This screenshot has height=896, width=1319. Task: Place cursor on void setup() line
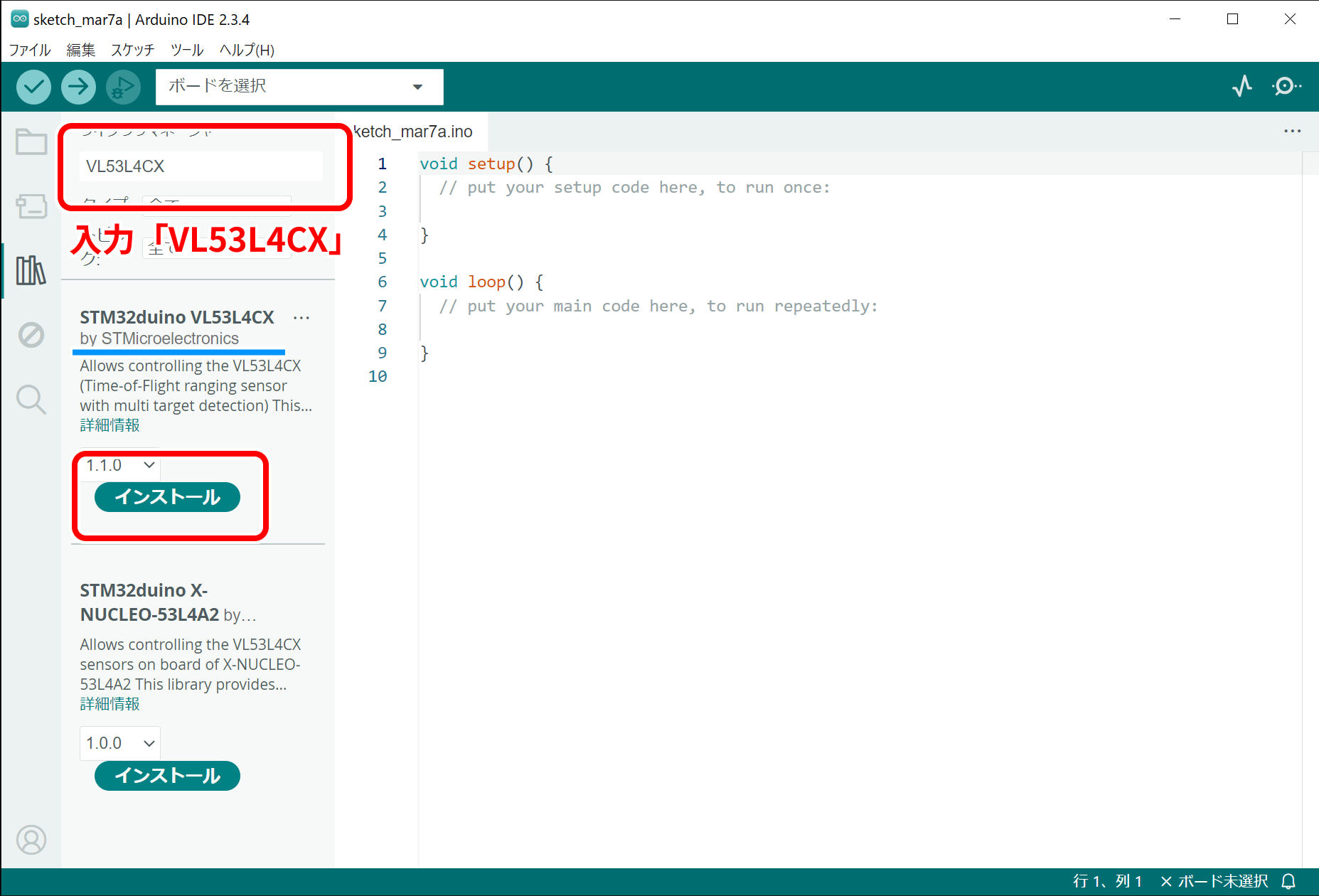tap(486, 164)
